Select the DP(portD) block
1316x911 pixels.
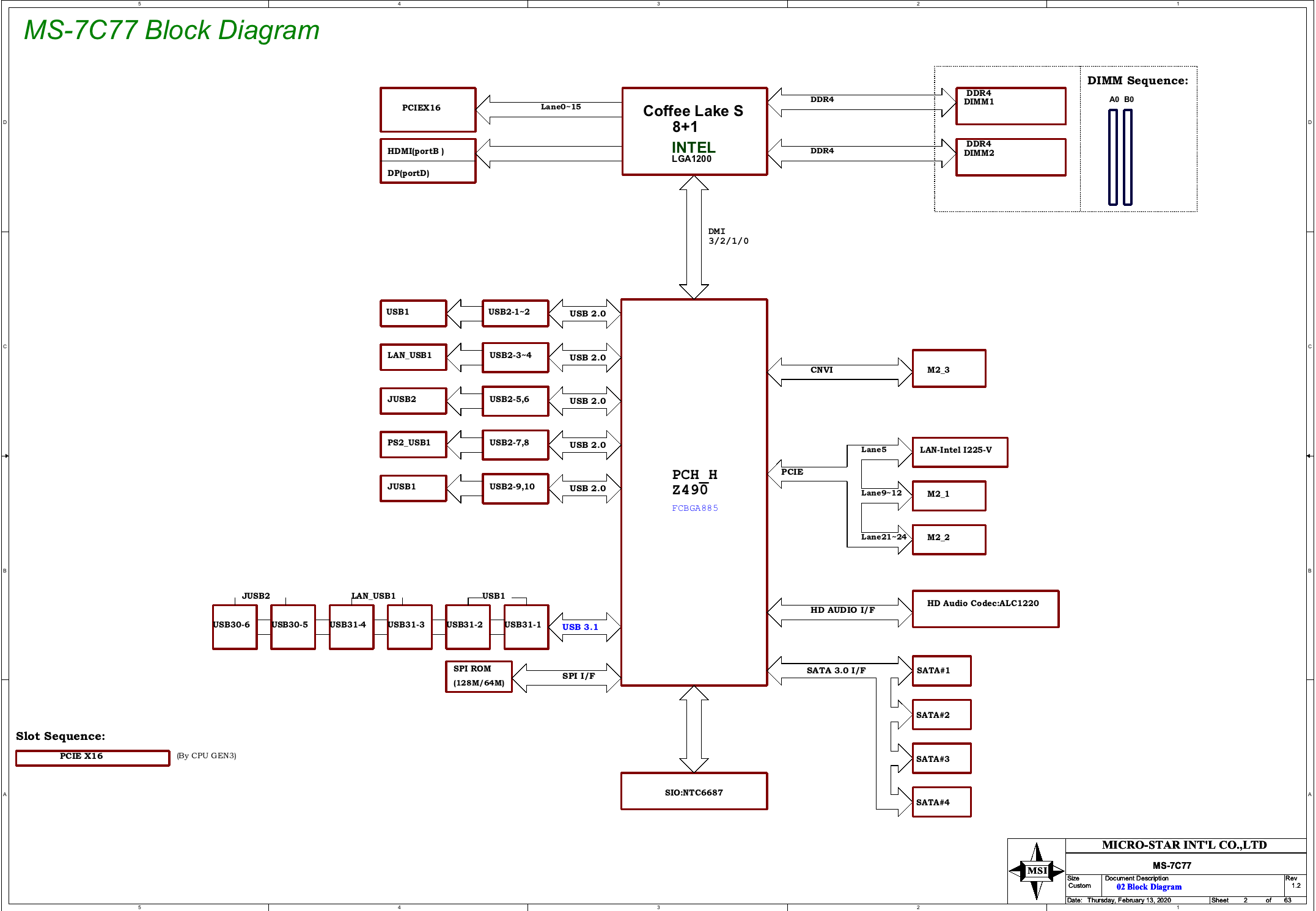pos(428,172)
